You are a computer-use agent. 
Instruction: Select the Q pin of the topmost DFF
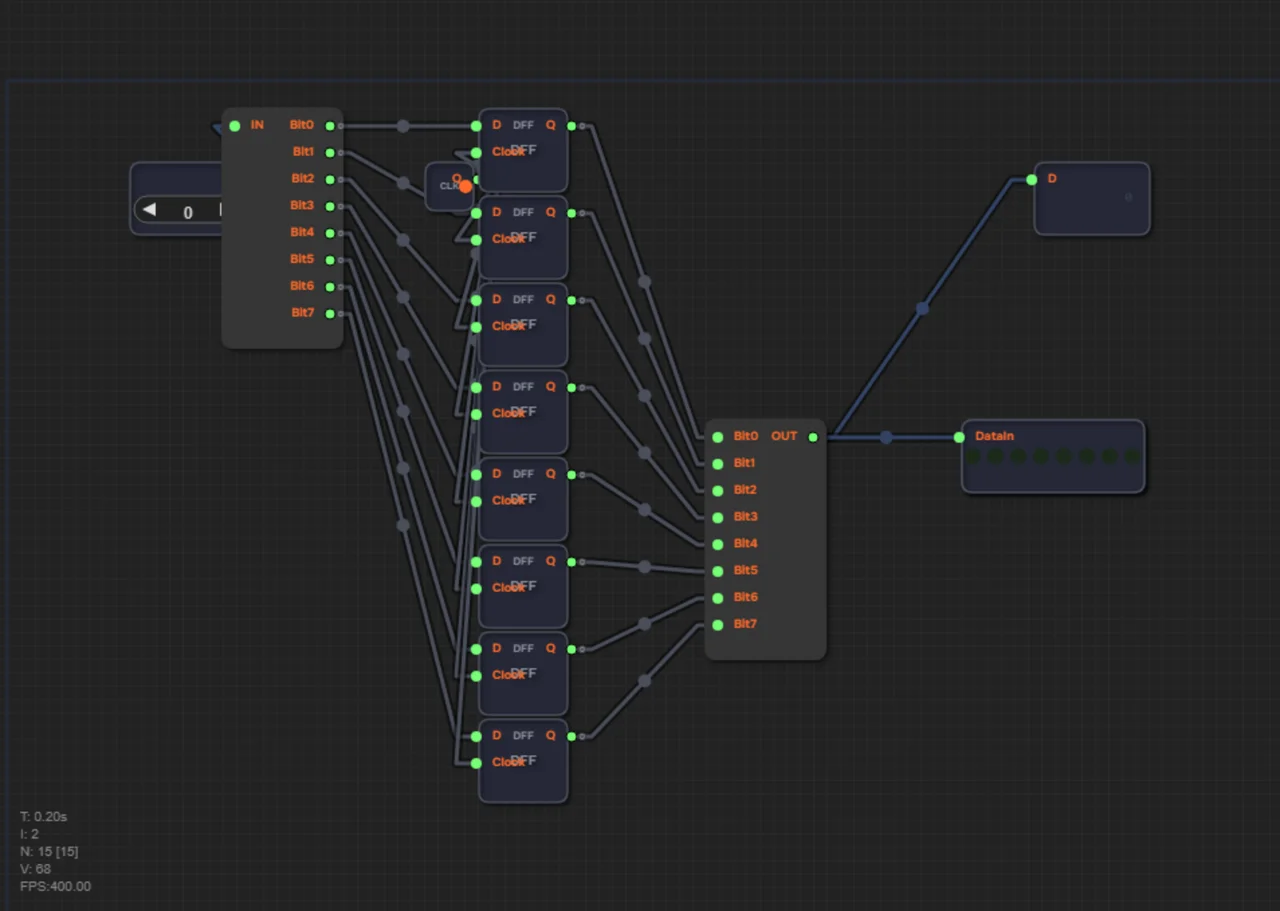(x=571, y=126)
